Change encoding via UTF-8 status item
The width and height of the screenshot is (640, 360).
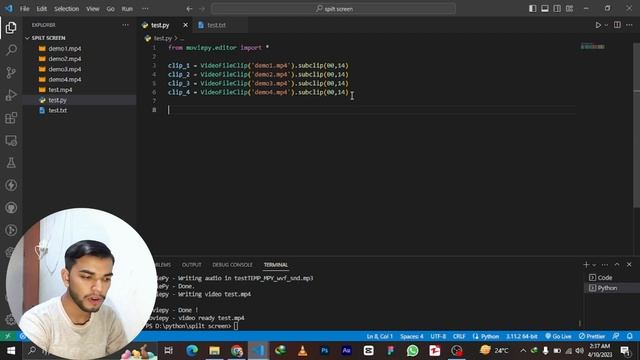click(438, 336)
